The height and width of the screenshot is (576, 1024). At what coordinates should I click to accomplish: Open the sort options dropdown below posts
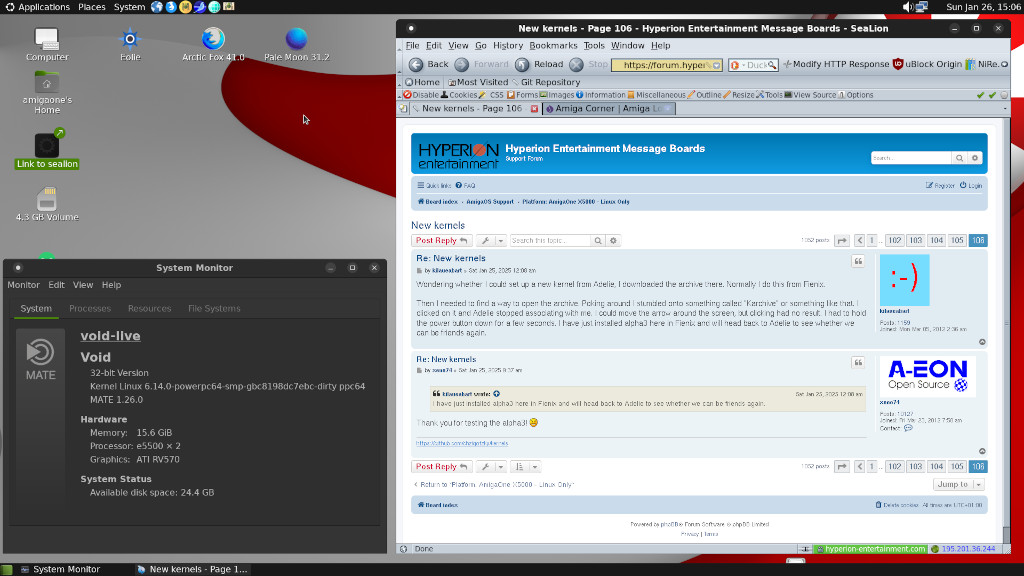[526, 466]
